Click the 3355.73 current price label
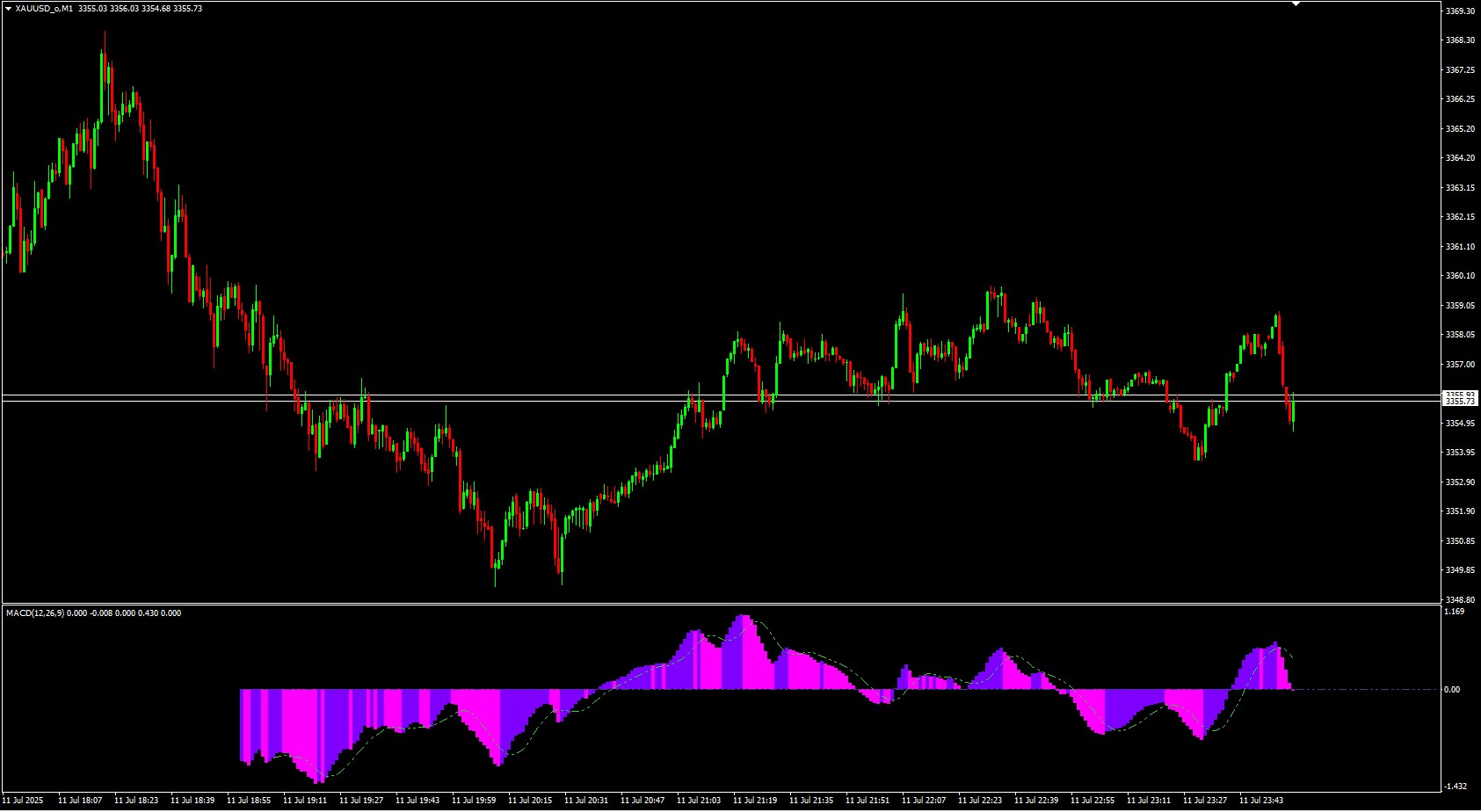The height and width of the screenshot is (812, 1481). [x=1459, y=402]
